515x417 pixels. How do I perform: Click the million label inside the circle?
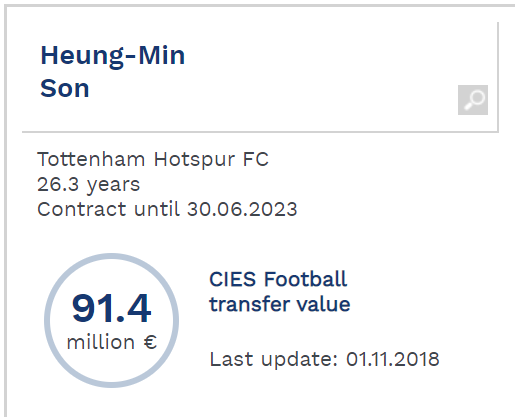pyautogui.click(x=101, y=342)
